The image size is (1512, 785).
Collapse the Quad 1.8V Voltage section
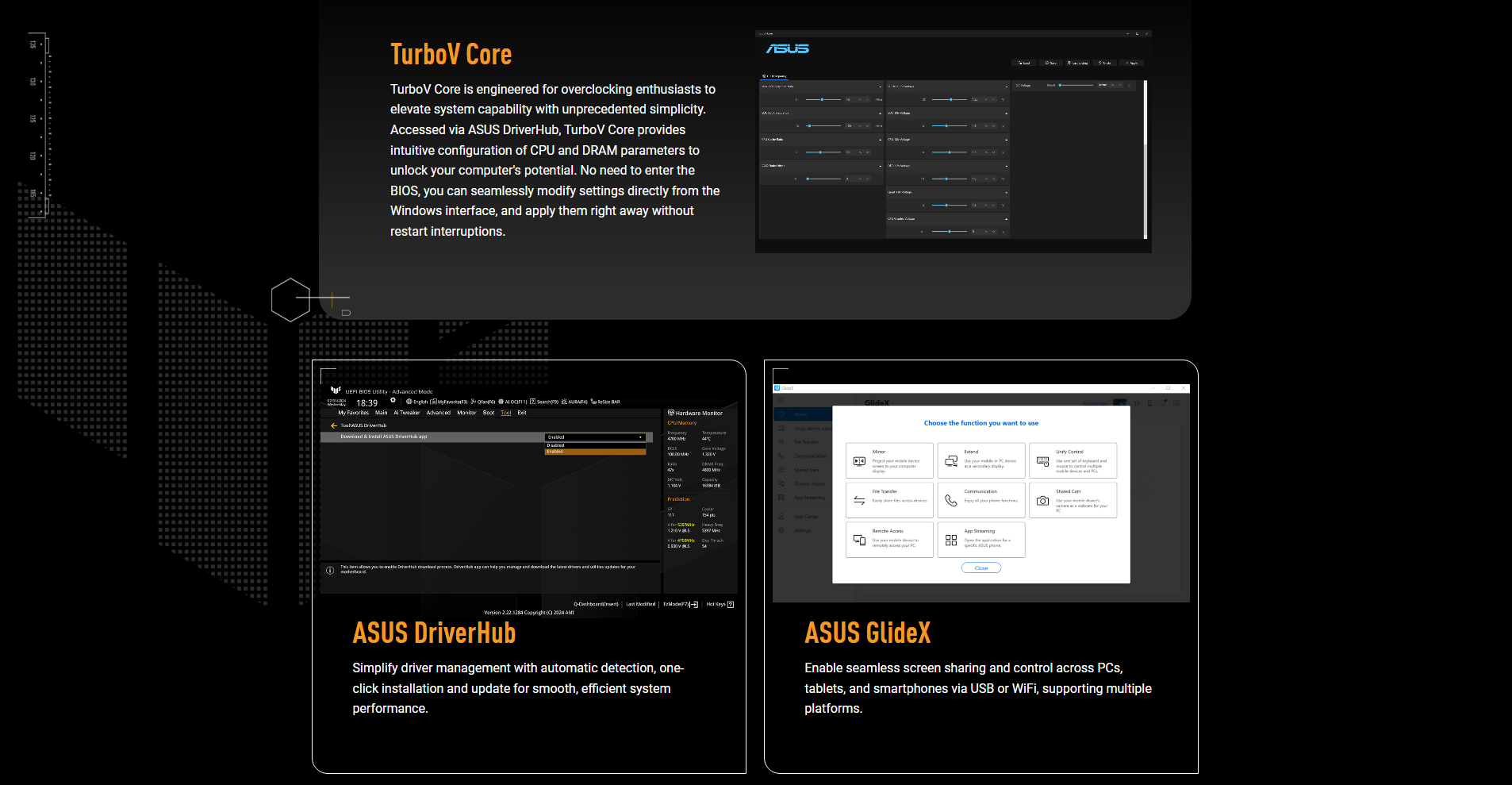[x=1007, y=192]
